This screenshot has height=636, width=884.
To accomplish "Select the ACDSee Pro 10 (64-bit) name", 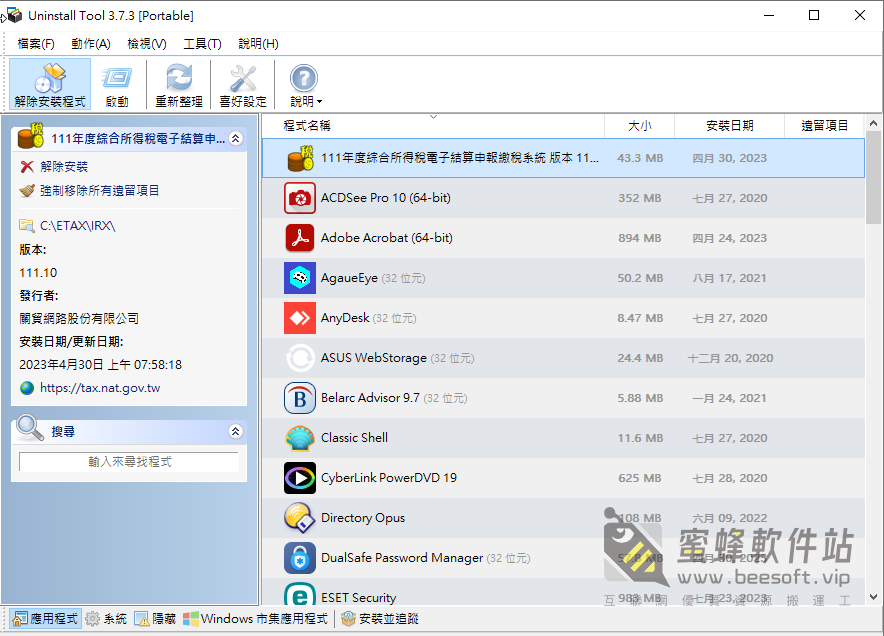I will click(x=386, y=198).
